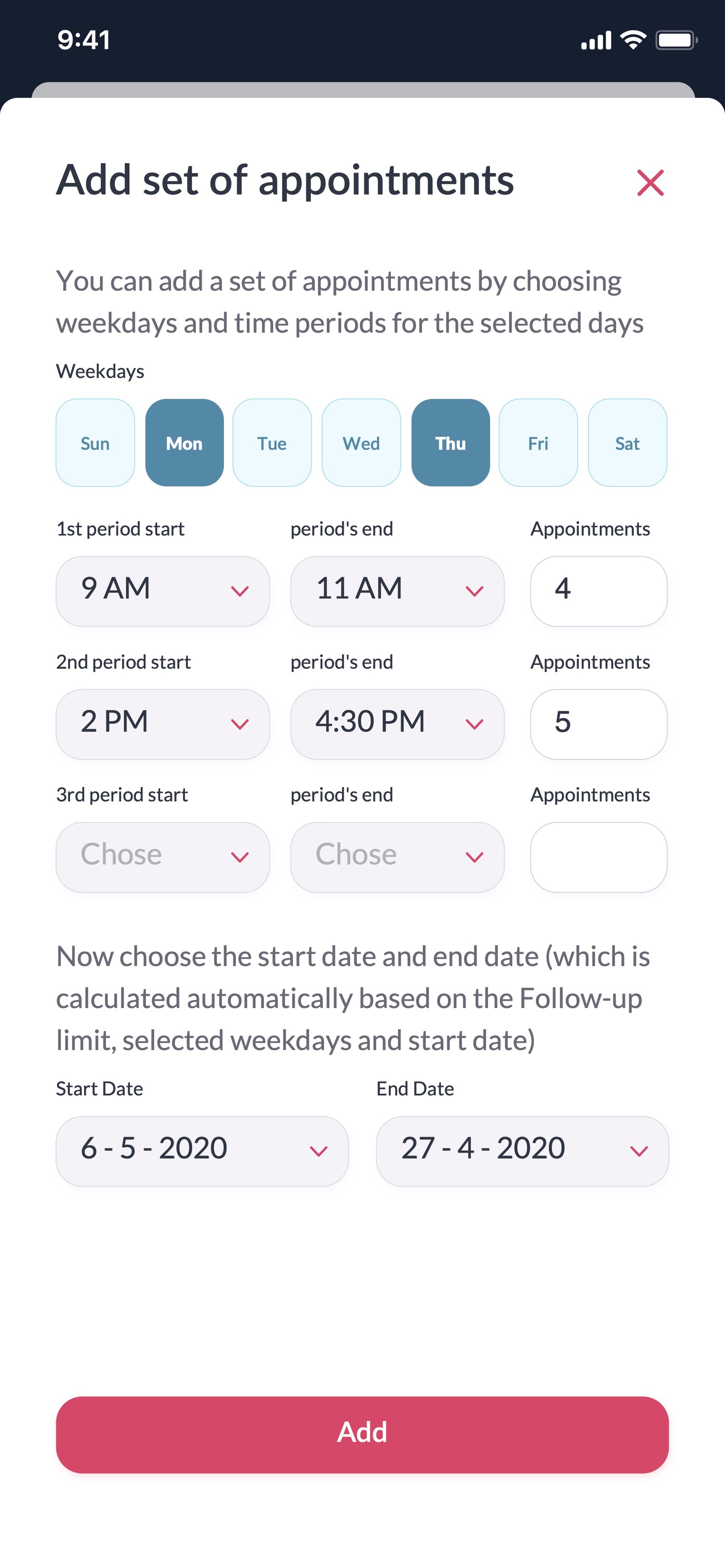Select Wed weekday chip

click(361, 443)
